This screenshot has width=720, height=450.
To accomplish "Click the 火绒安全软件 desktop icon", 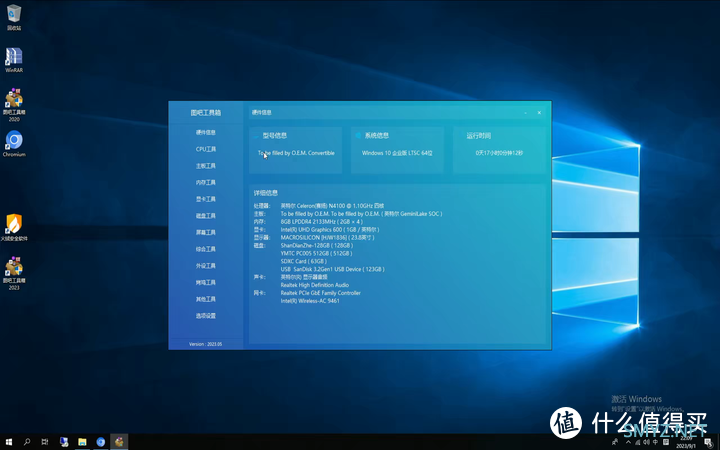I will [x=14, y=227].
